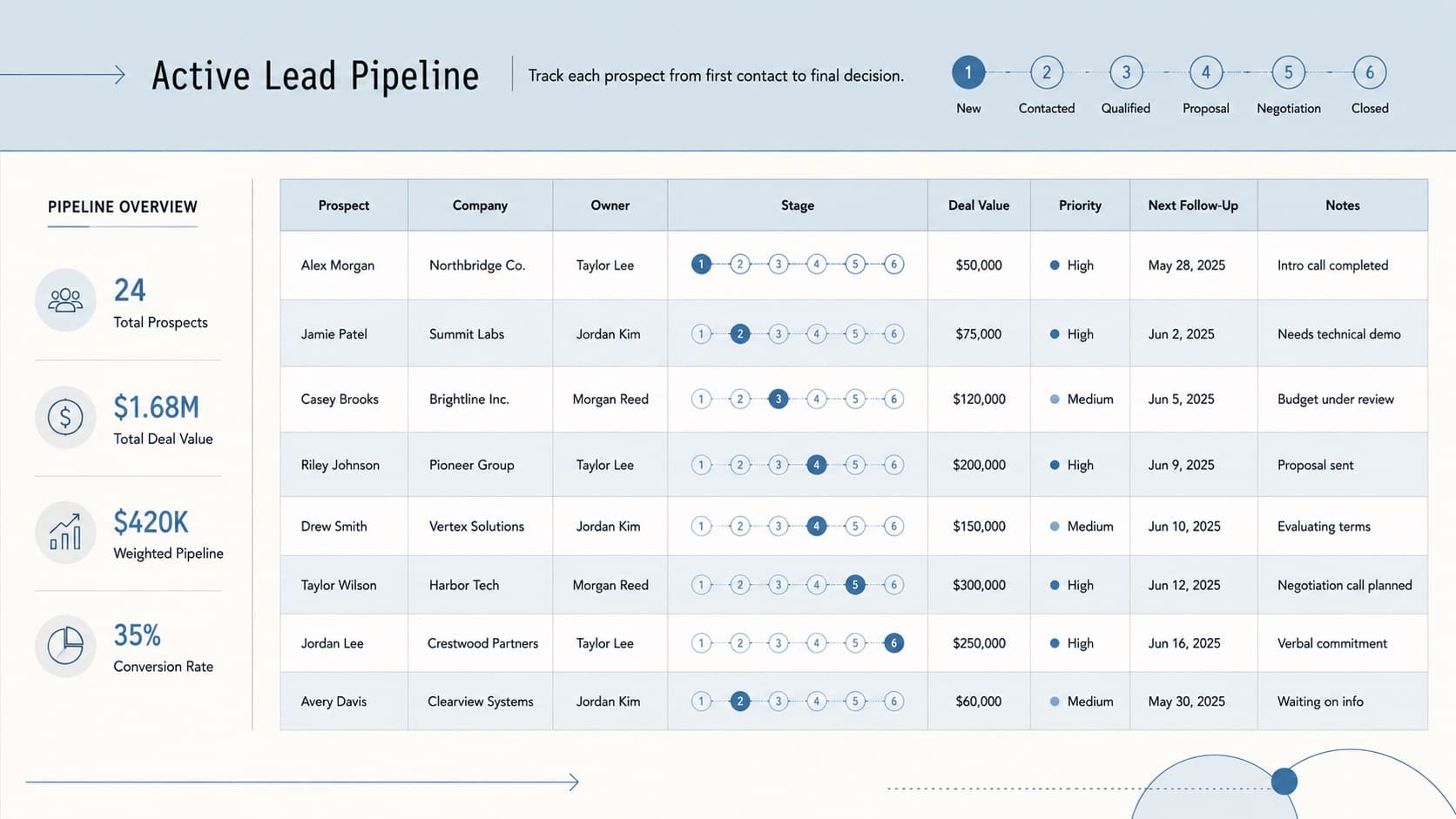Click the note 'Waiting on info'
Image resolution: width=1456 pixels, height=819 pixels.
point(1320,702)
